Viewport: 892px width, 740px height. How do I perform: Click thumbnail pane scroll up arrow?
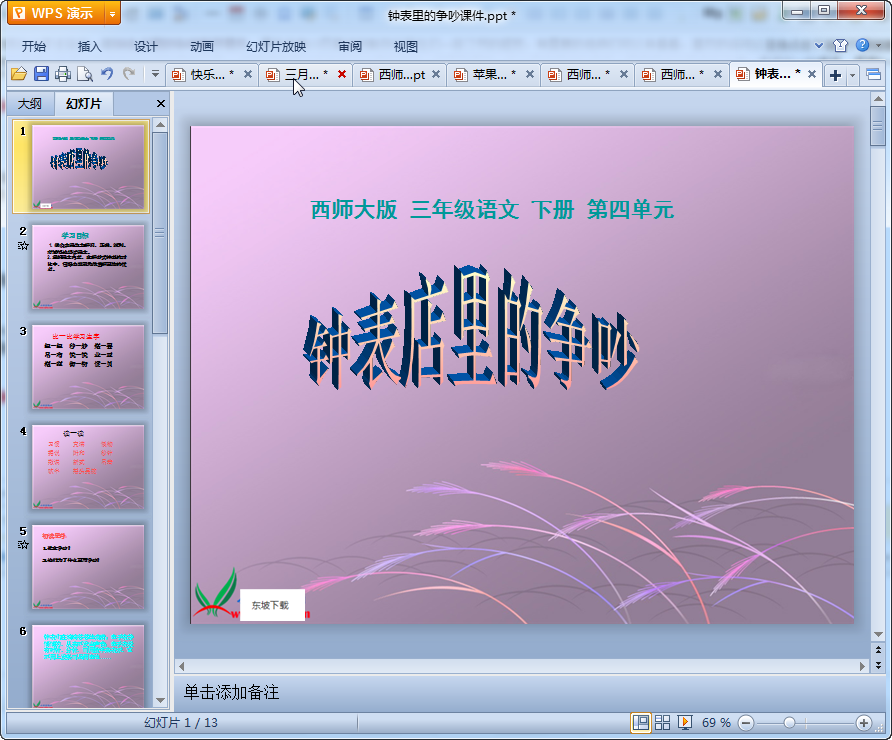click(160, 125)
